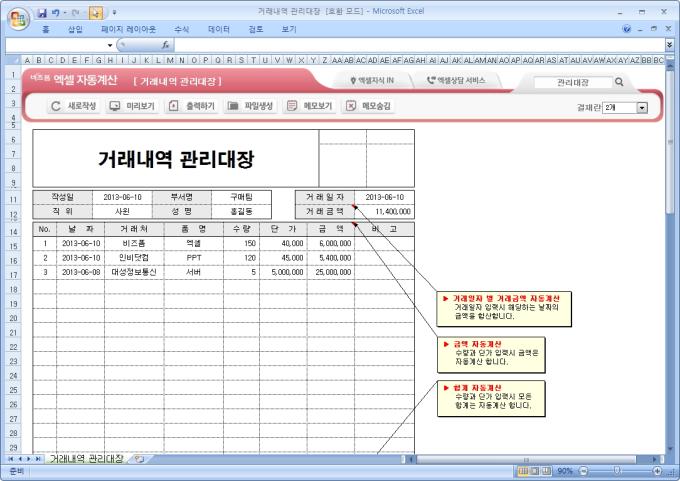Click the 메모숨김 button
The width and height of the screenshot is (680, 481).
point(368,106)
